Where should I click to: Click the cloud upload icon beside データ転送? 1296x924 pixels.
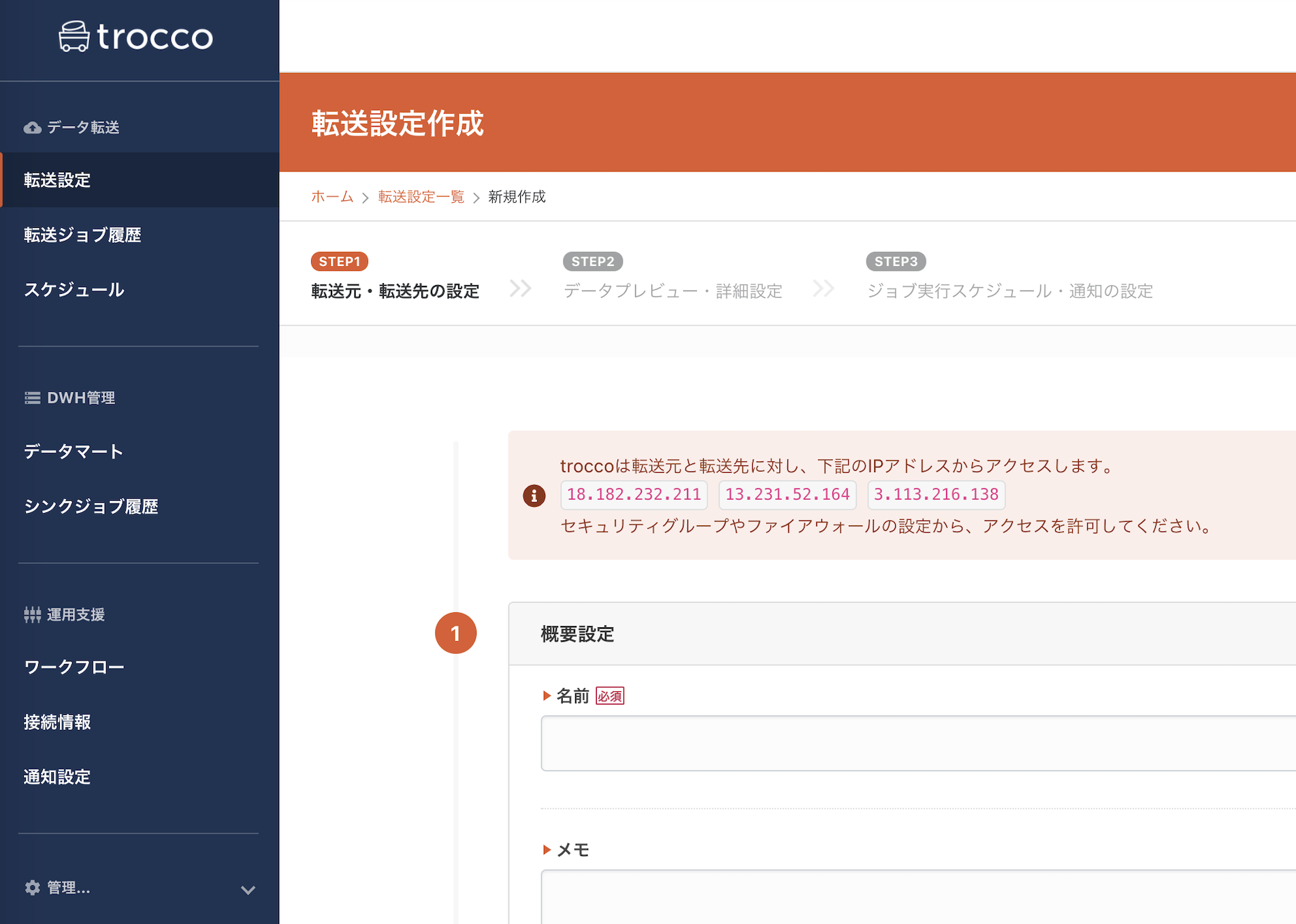pos(32,128)
